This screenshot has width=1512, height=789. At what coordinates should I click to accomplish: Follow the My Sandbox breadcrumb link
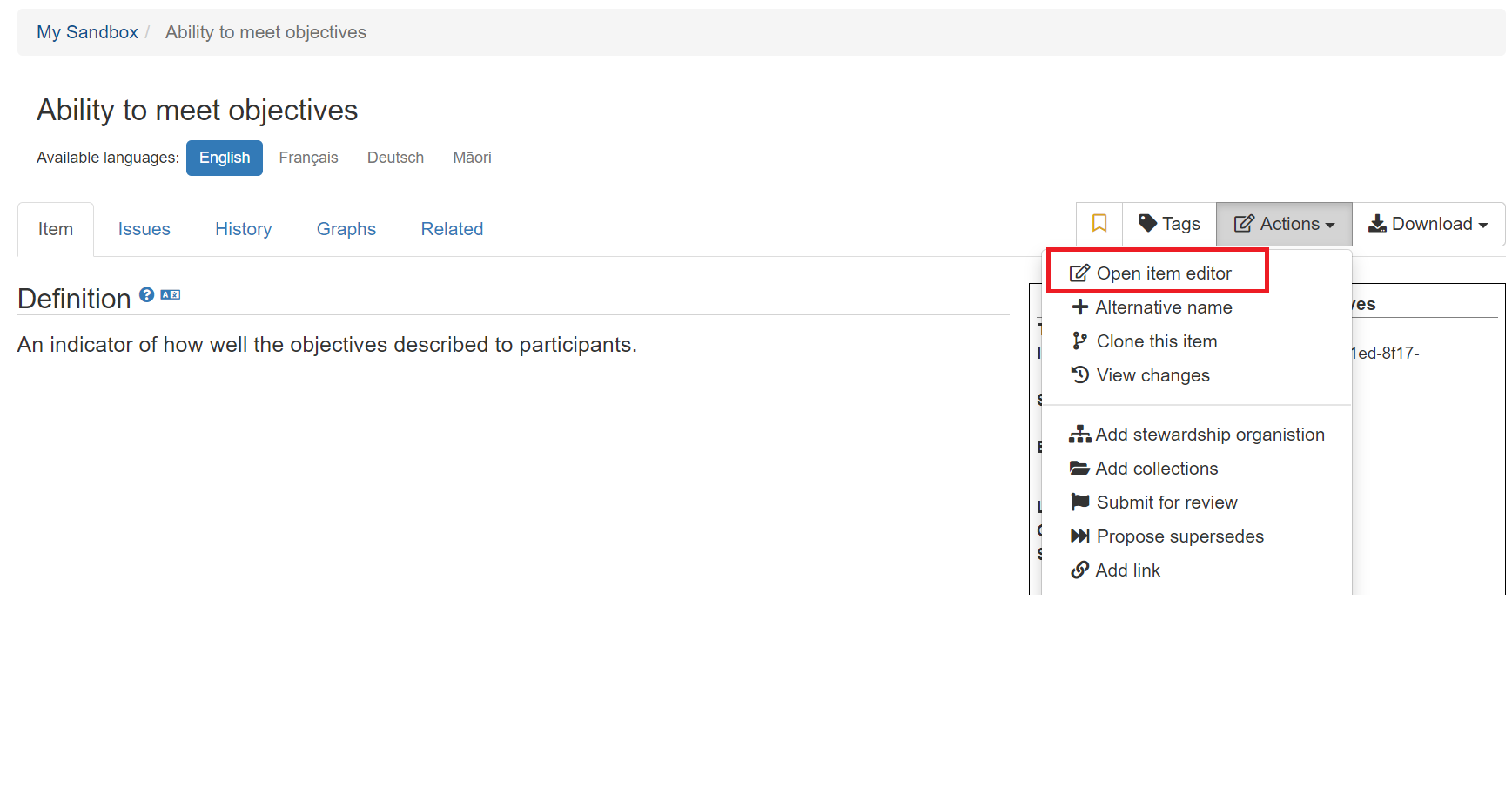click(87, 32)
